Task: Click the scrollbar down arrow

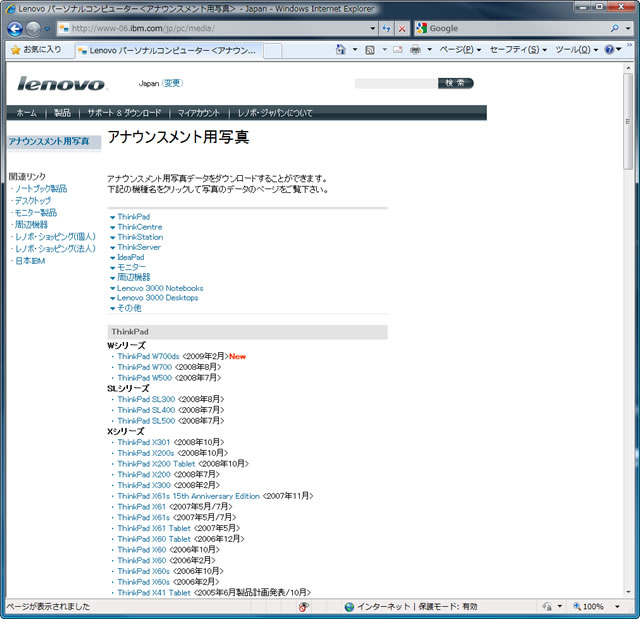Action: pyautogui.click(x=628, y=592)
